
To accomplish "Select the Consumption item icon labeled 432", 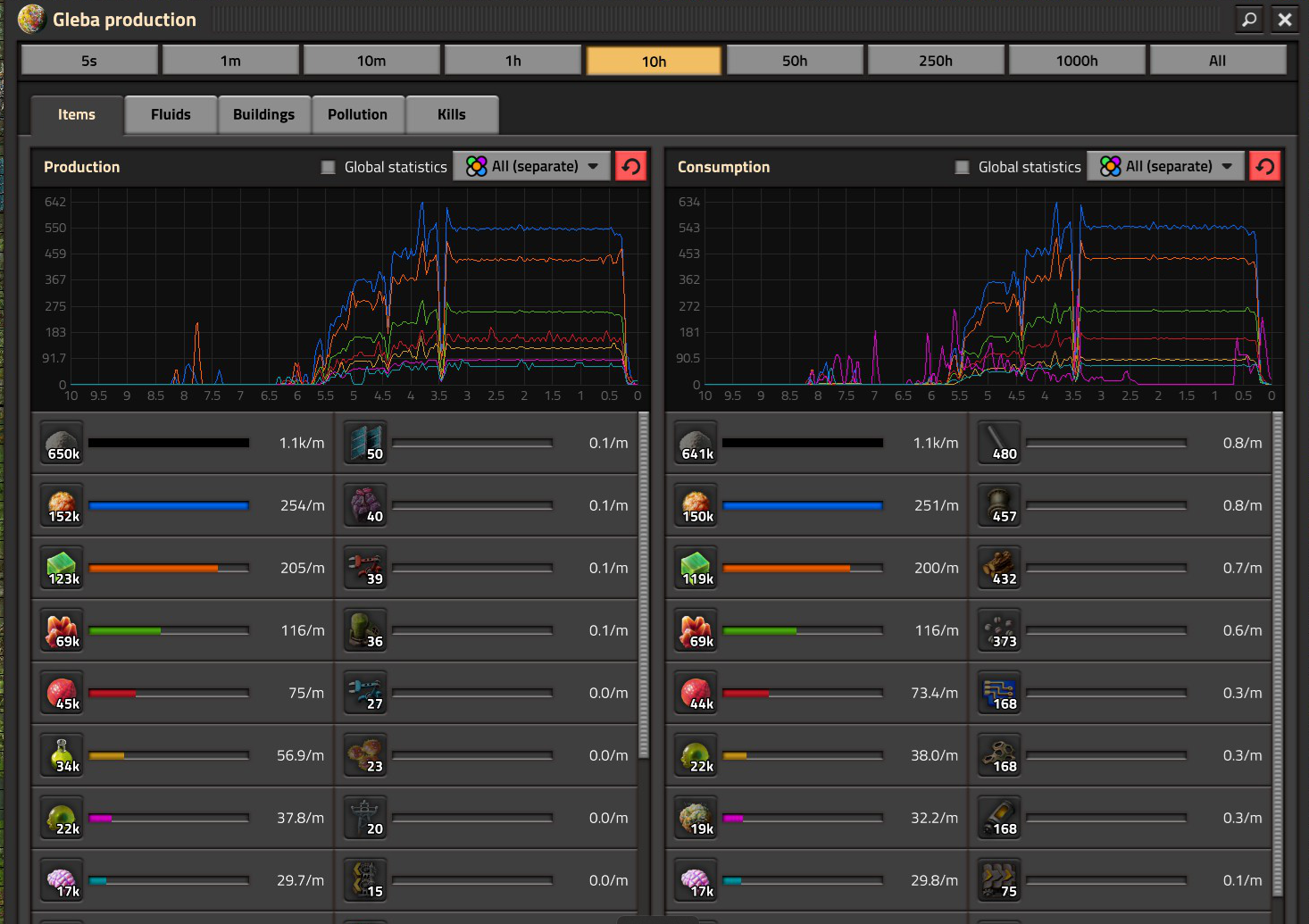I will click(x=999, y=568).
